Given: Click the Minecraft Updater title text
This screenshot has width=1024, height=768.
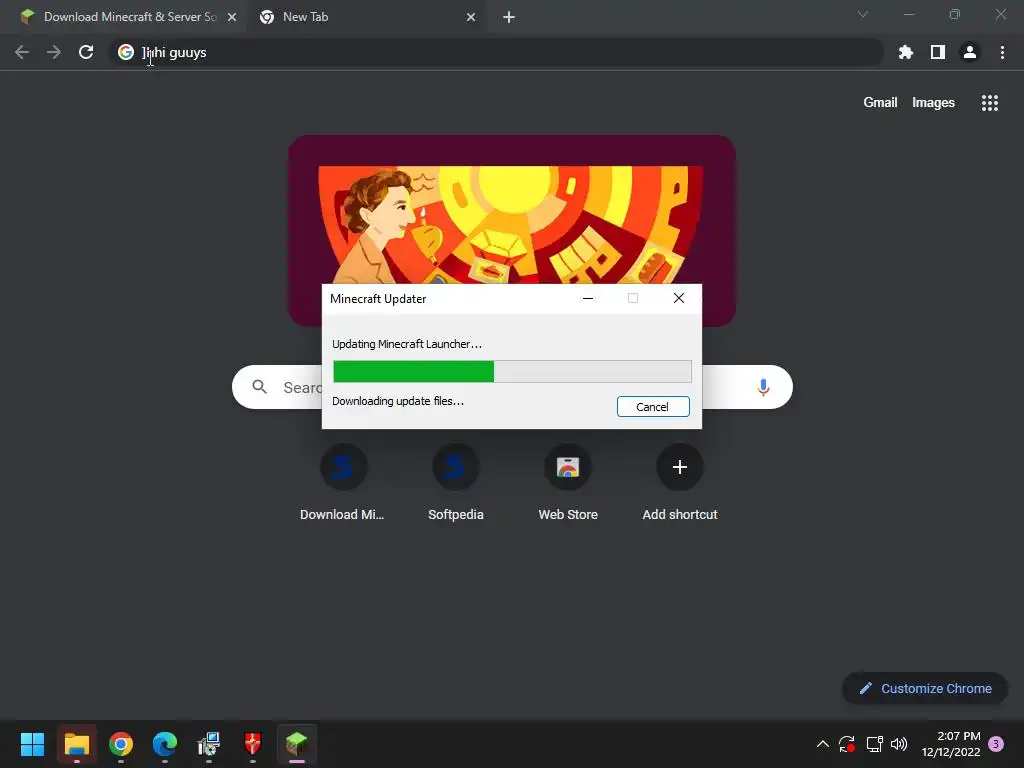Looking at the screenshot, I should click(x=378, y=299).
